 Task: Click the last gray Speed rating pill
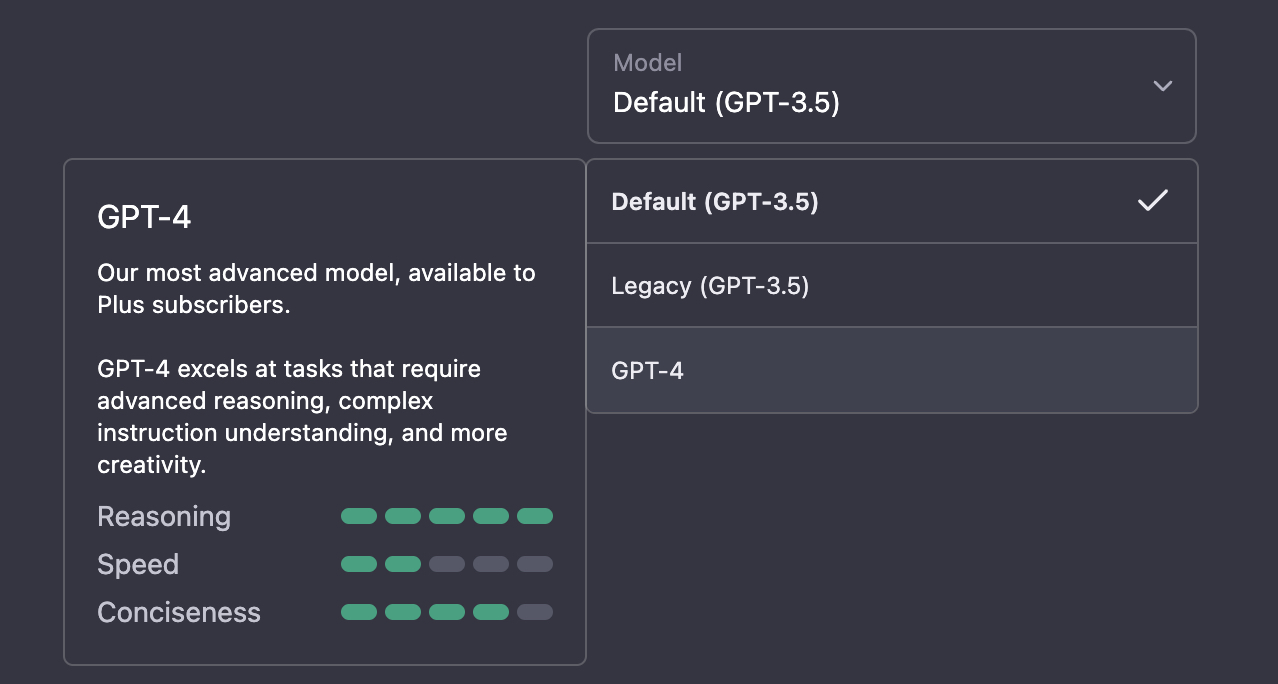535,564
